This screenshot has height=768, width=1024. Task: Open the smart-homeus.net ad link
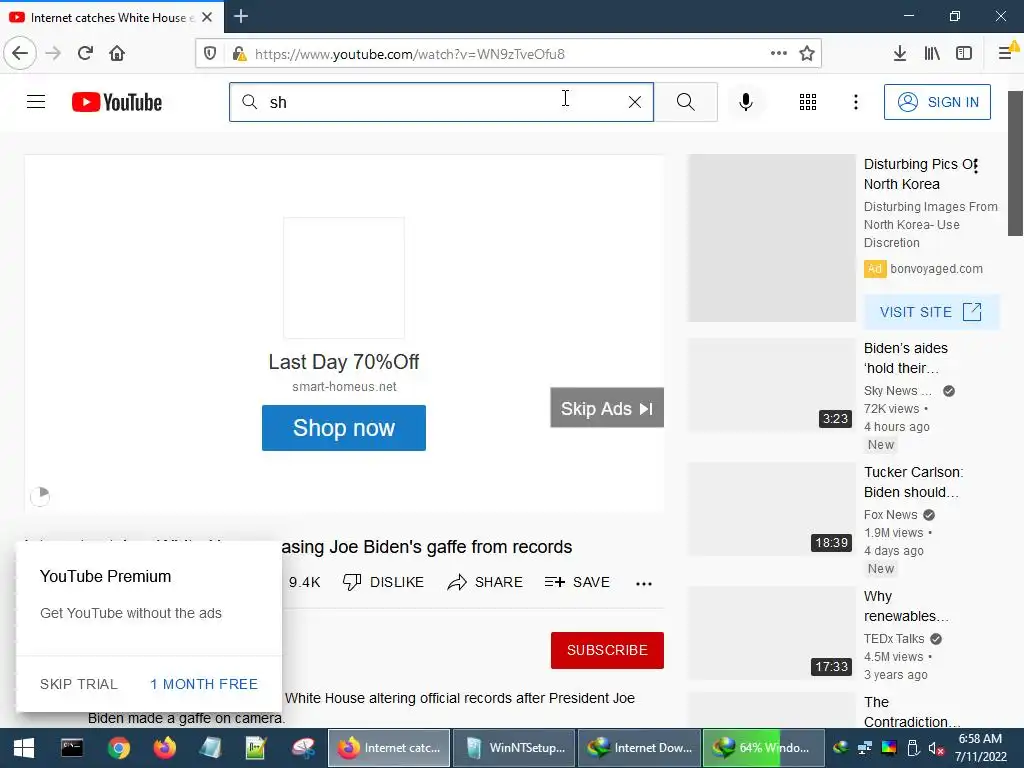[344, 387]
